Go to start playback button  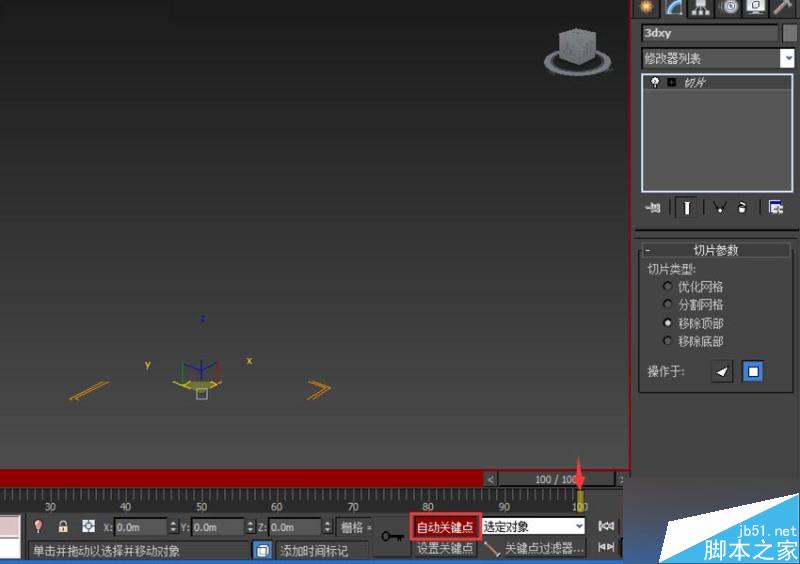pos(606,526)
